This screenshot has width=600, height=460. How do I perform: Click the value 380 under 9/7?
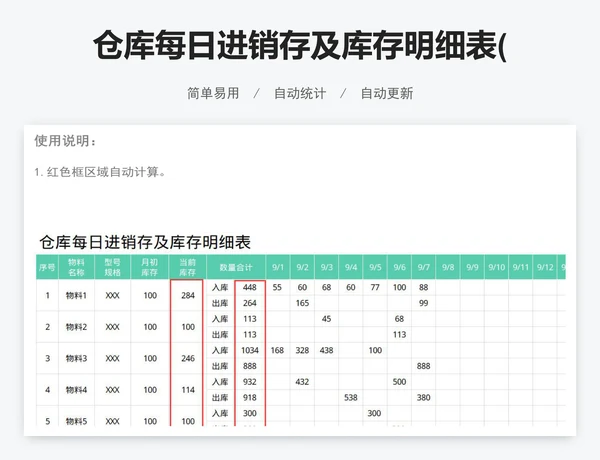click(424, 397)
